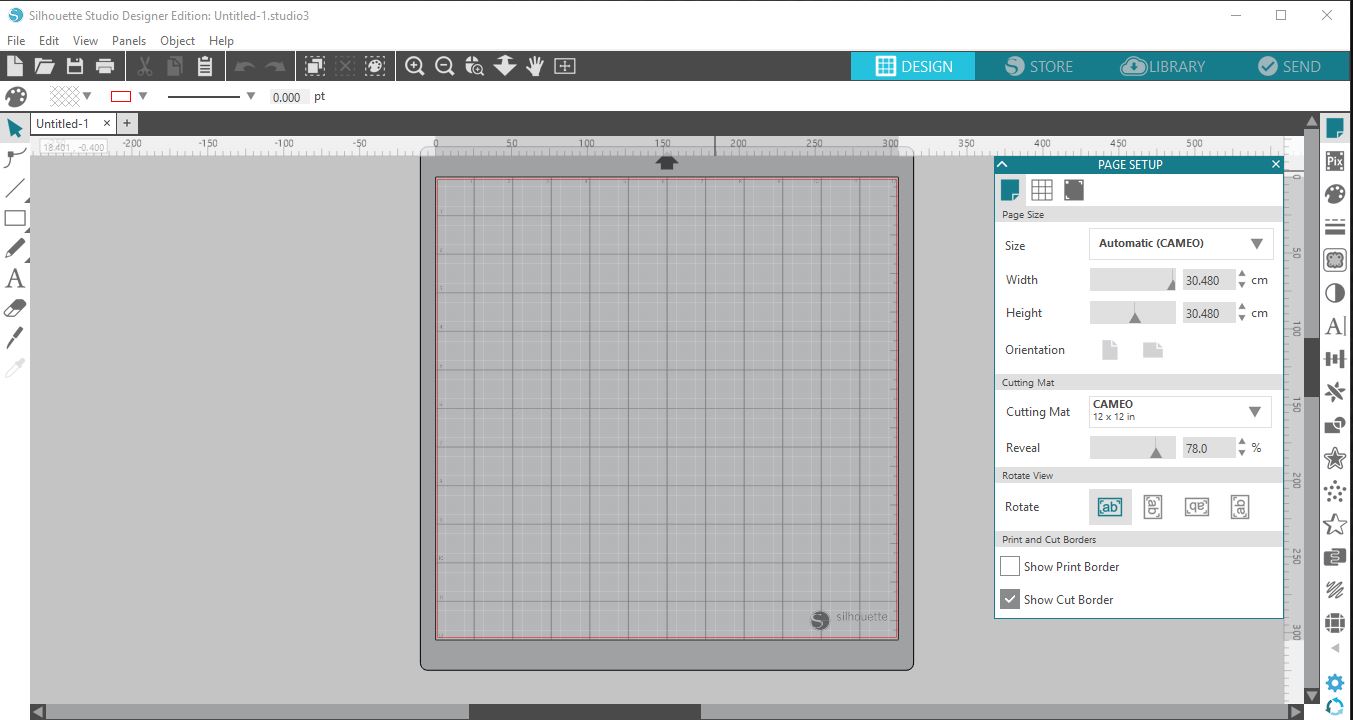Increase the page Width value

(x=1242, y=275)
